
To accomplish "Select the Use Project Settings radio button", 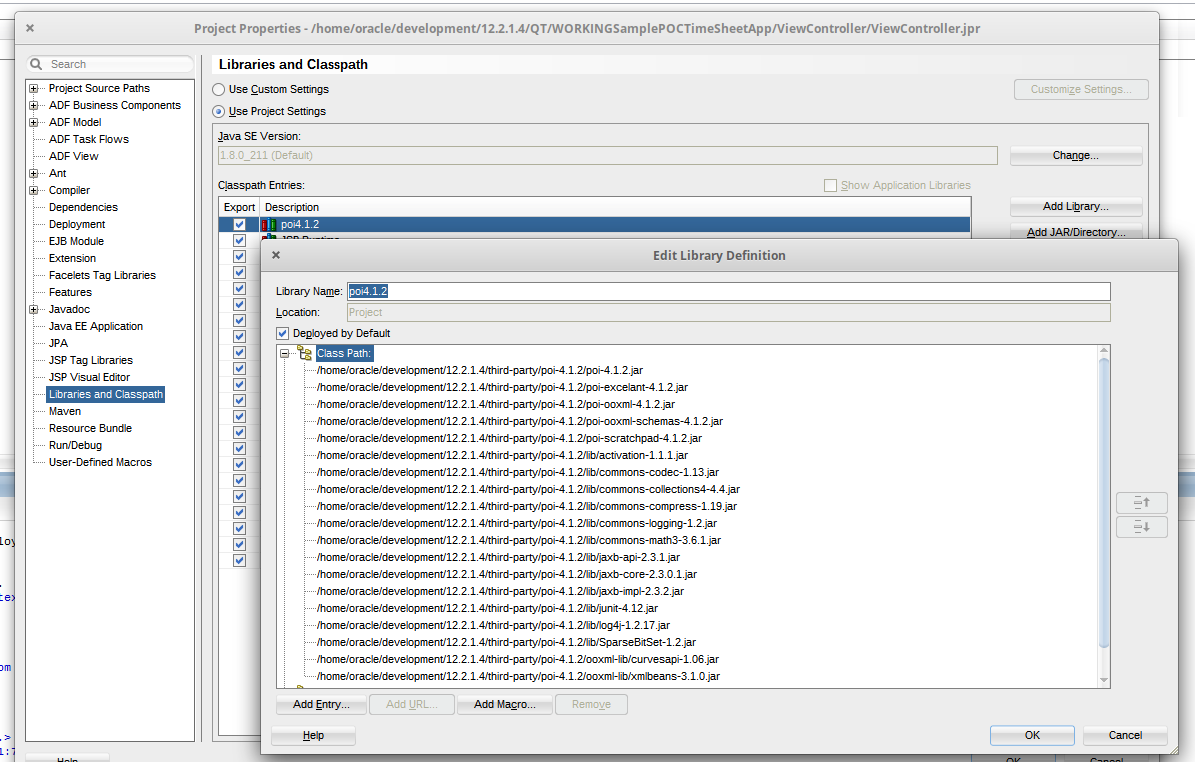I will point(219,111).
